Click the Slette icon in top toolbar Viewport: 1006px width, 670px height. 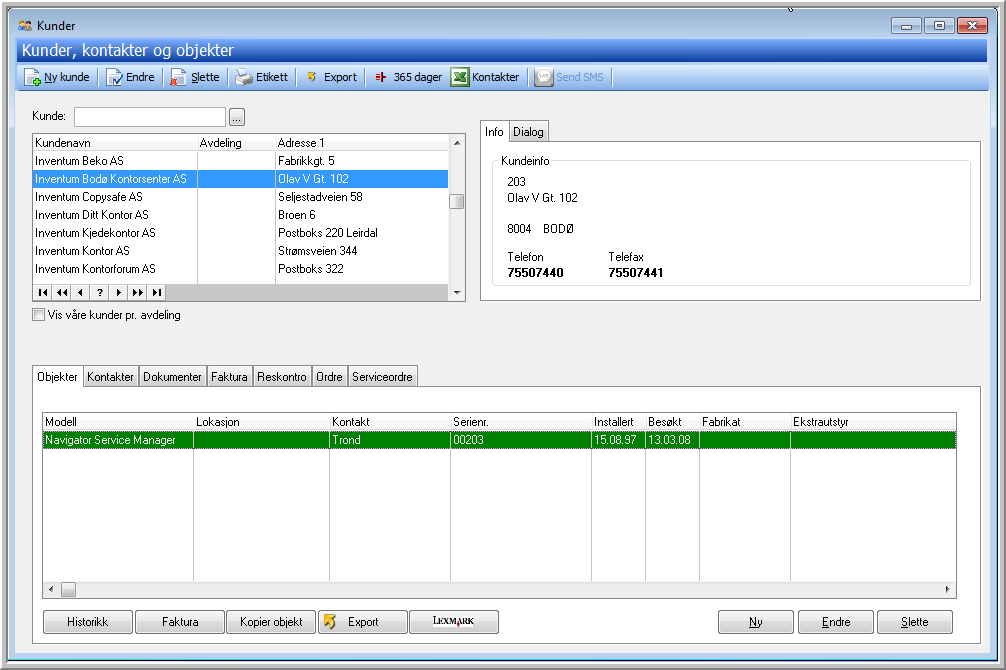pyautogui.click(x=178, y=78)
